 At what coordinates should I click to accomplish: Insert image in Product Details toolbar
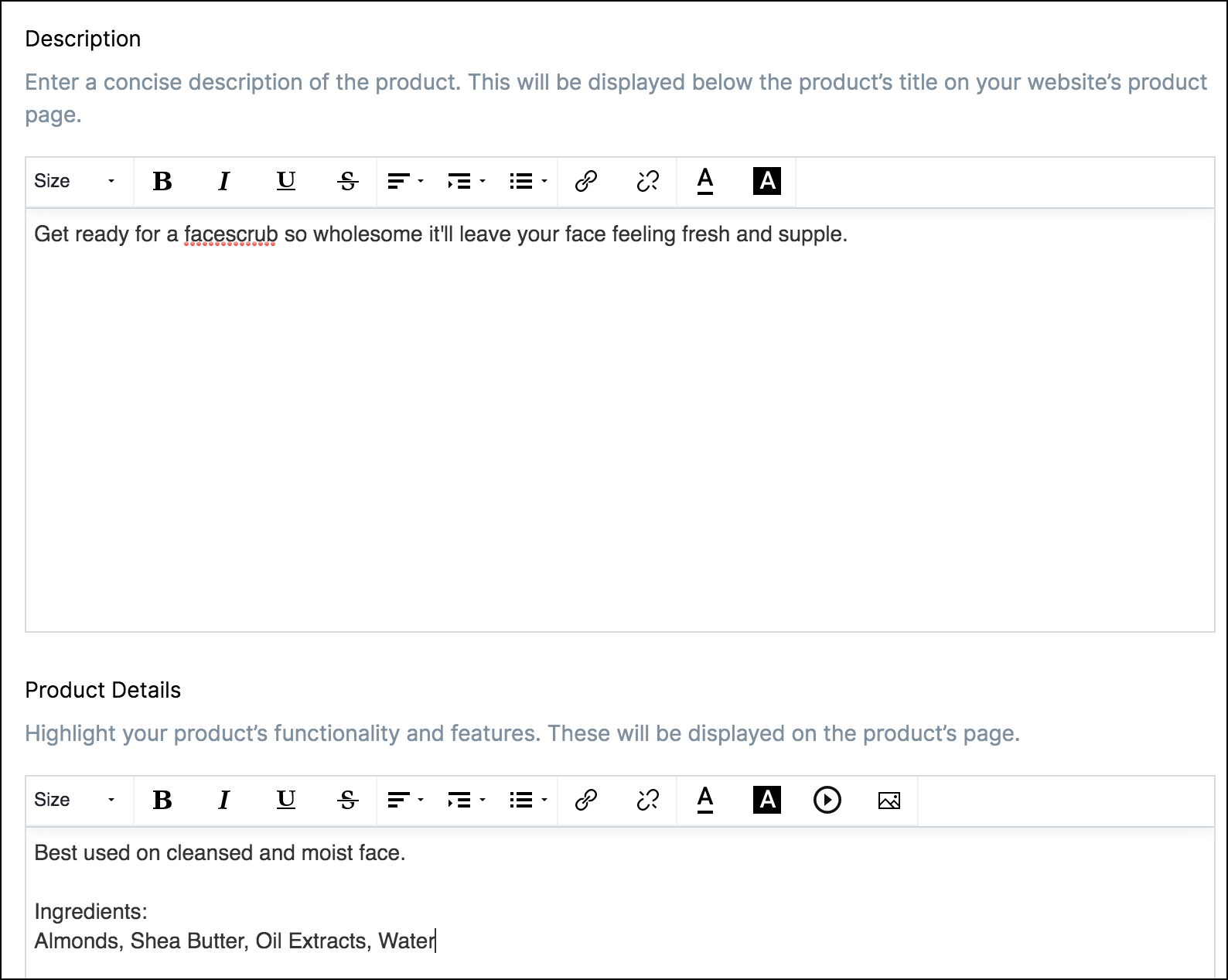[889, 801]
